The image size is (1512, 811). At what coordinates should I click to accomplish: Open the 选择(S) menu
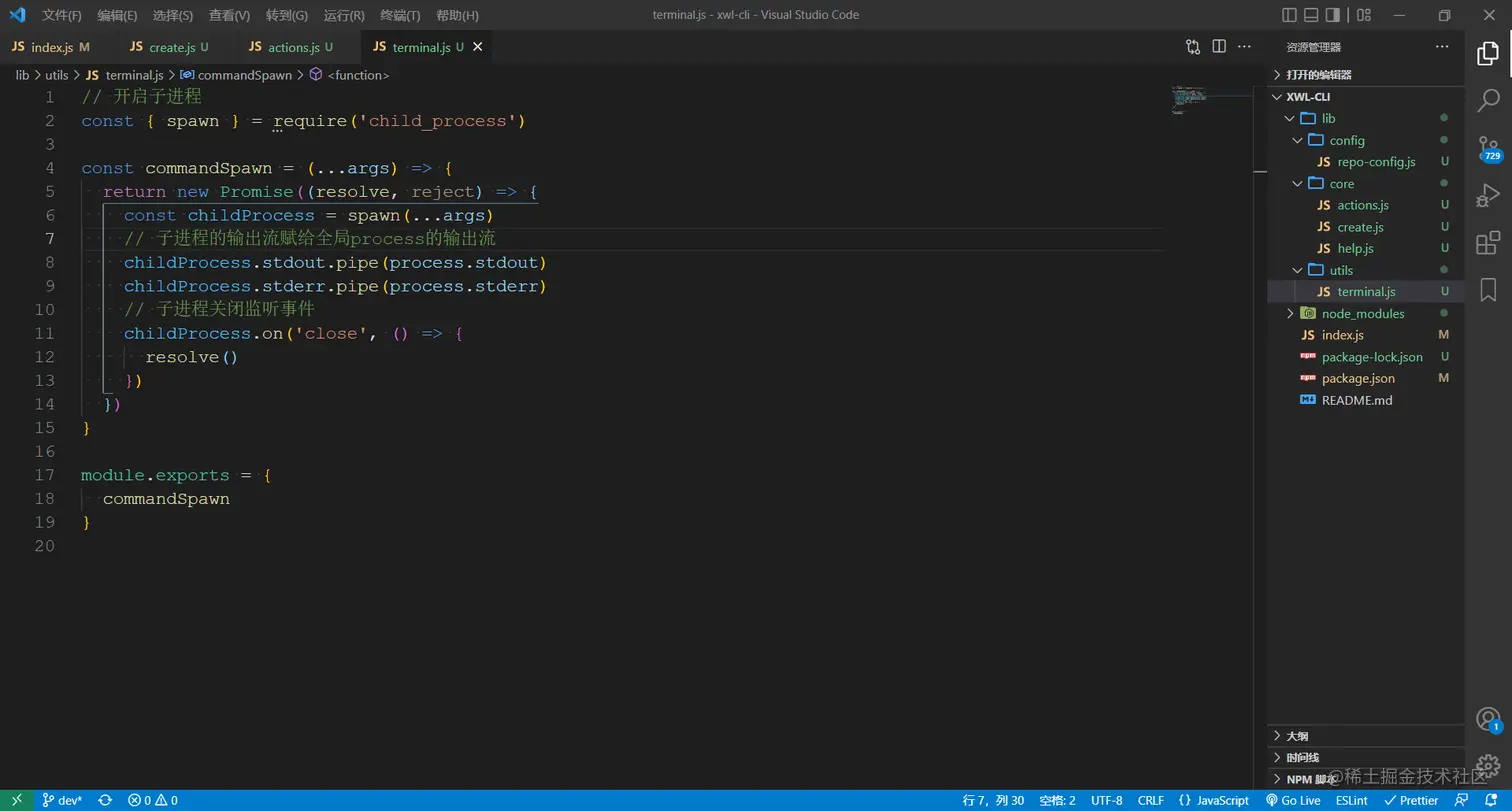click(173, 15)
